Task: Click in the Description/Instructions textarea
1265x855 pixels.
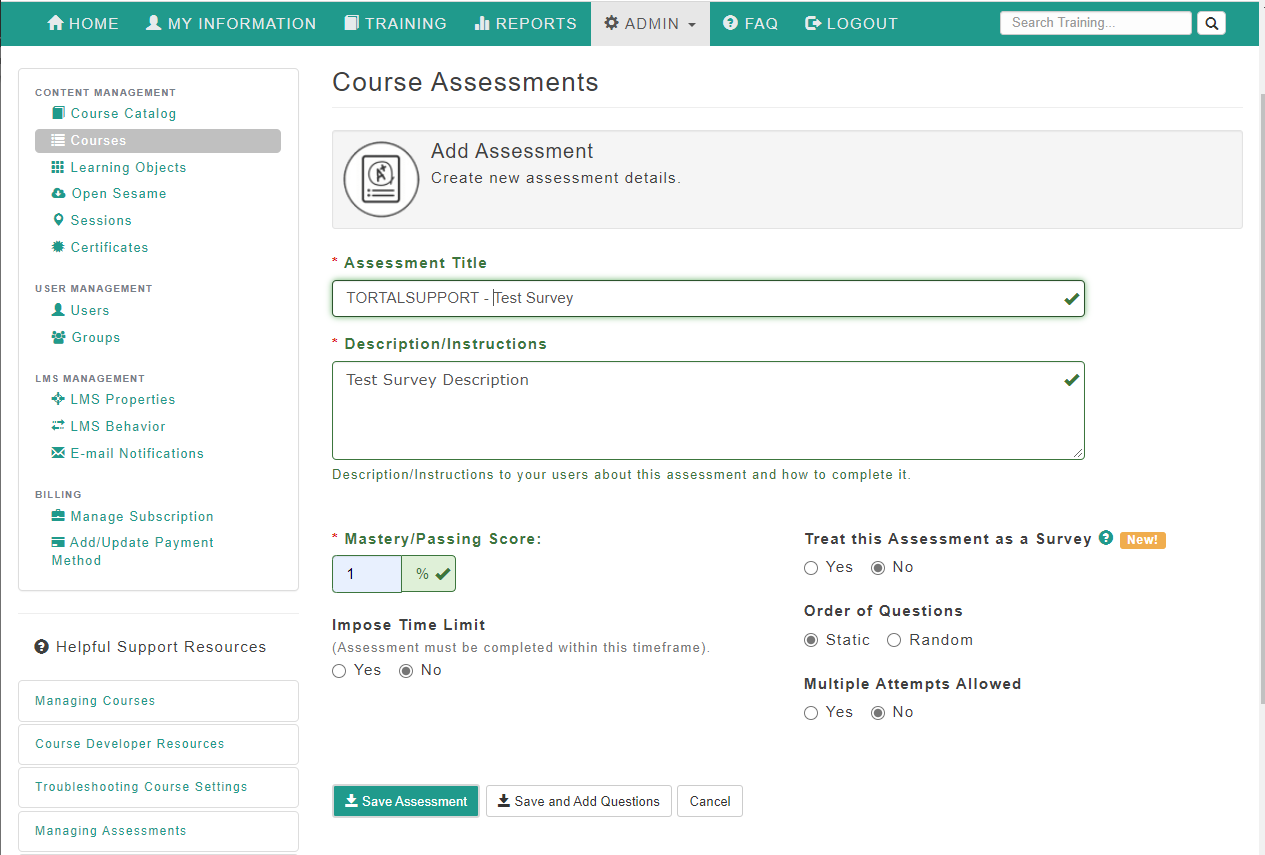Action: point(708,411)
